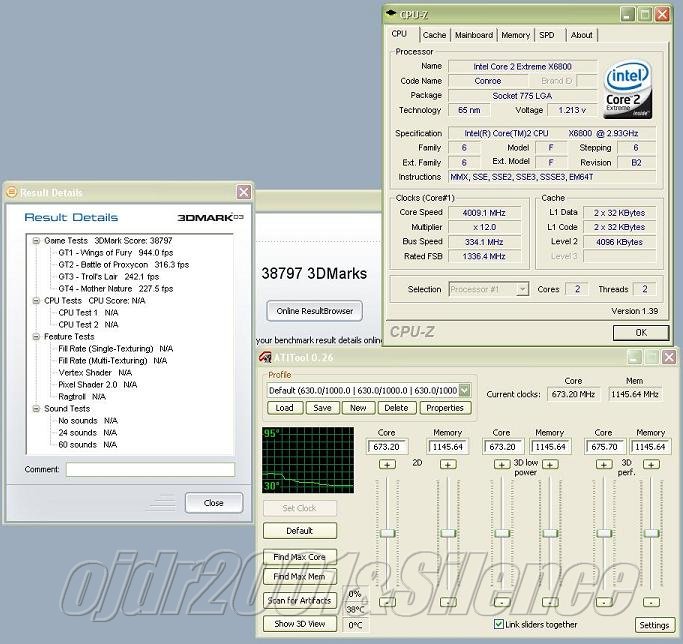Select GT1 - Wings of Fury result
Image resolution: width=683 pixels, height=644 pixels.
115,253
